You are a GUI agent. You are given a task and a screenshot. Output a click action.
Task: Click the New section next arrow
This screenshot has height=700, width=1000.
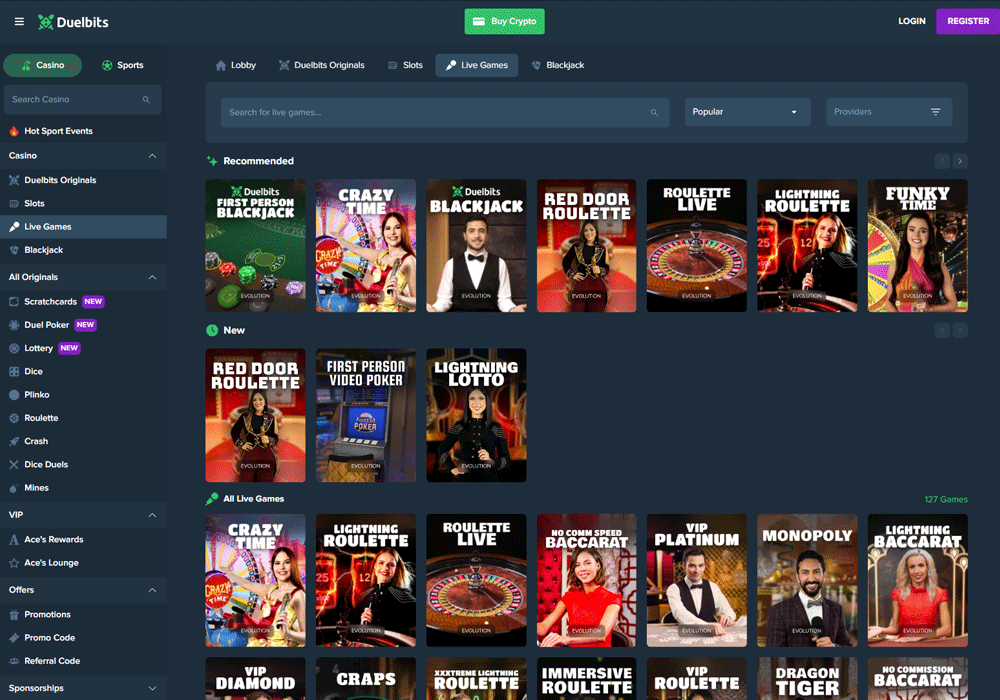click(960, 330)
